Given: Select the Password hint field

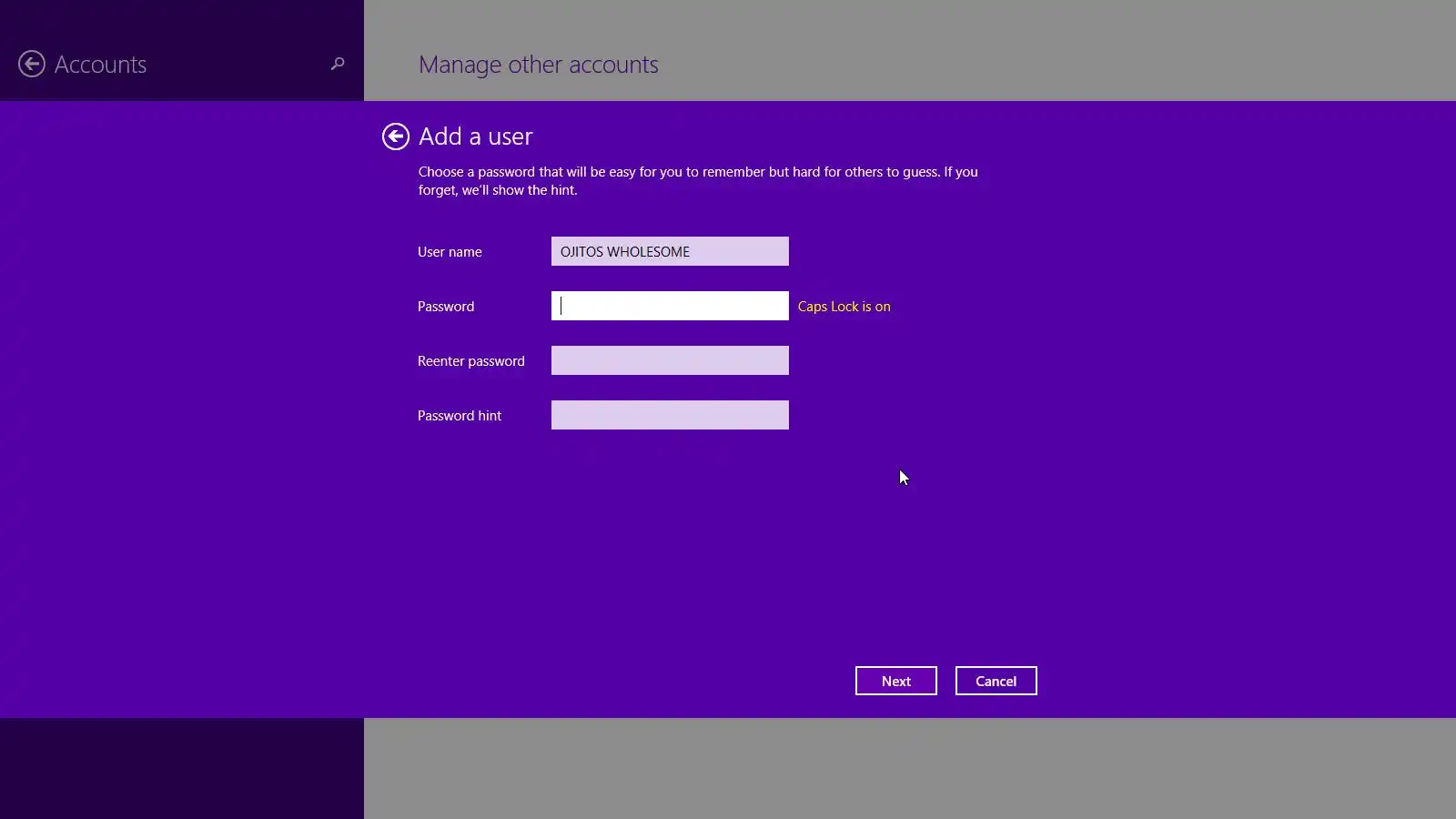Looking at the screenshot, I should [670, 415].
